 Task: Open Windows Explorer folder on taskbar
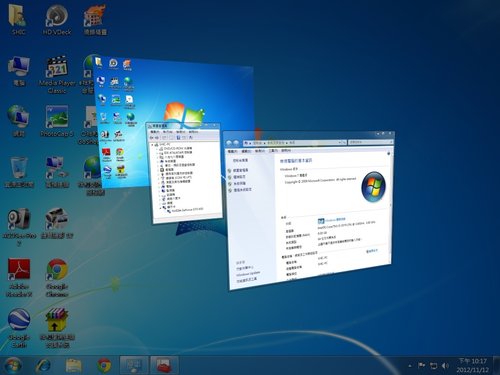click(74, 366)
